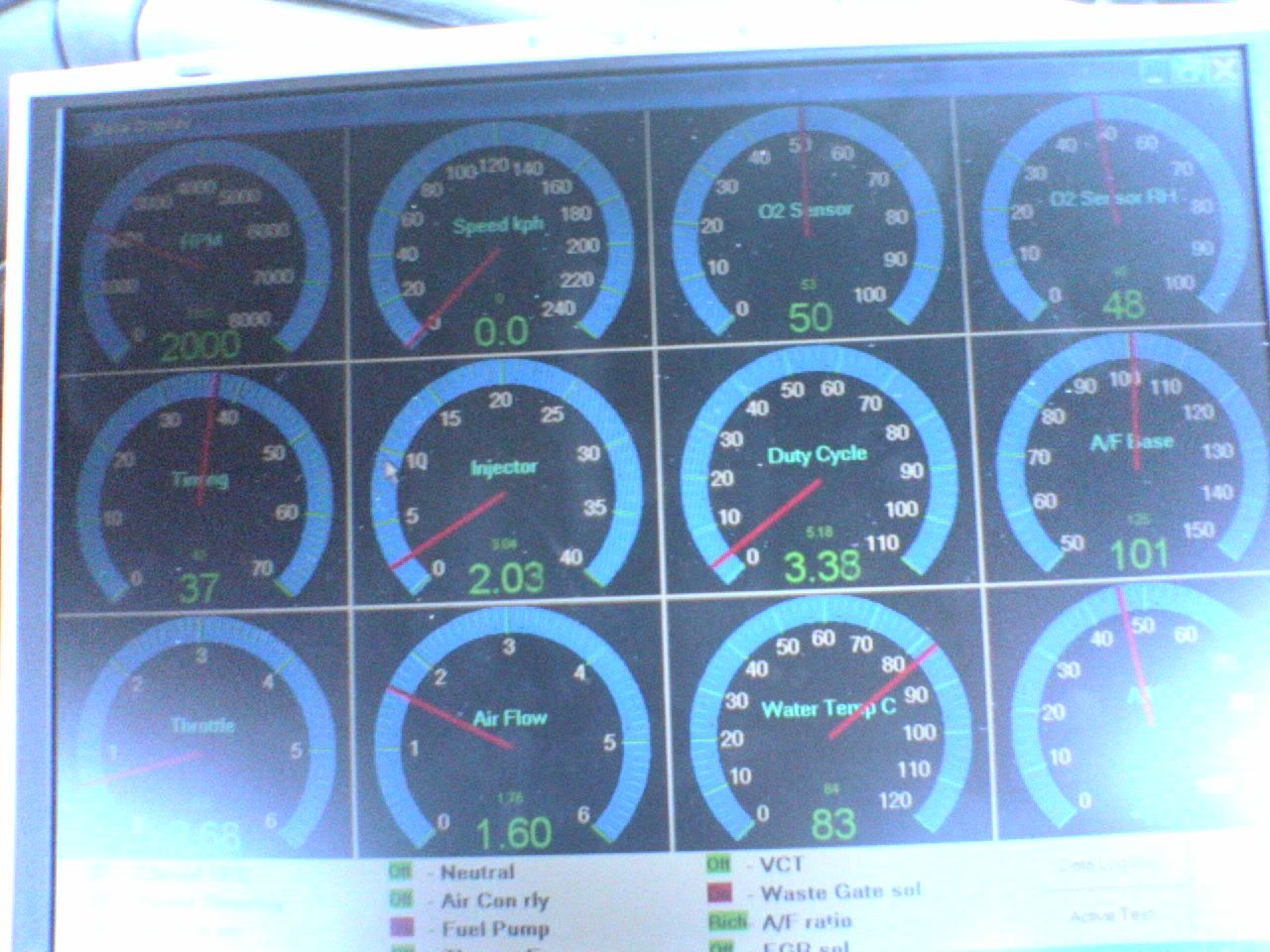Viewport: 1270px width, 952px height.
Task: Click the Waste Gate sol indicator
Action: coord(719,892)
